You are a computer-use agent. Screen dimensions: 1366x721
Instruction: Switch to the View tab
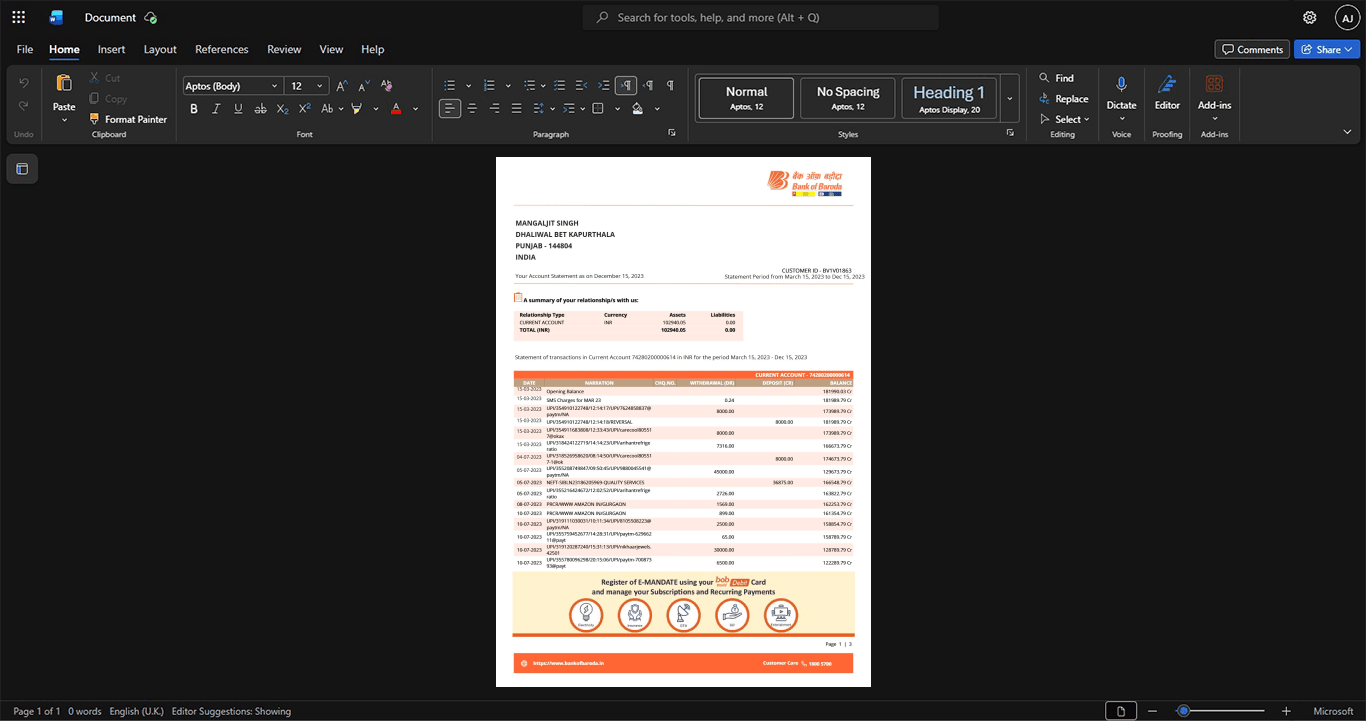pyautogui.click(x=331, y=49)
